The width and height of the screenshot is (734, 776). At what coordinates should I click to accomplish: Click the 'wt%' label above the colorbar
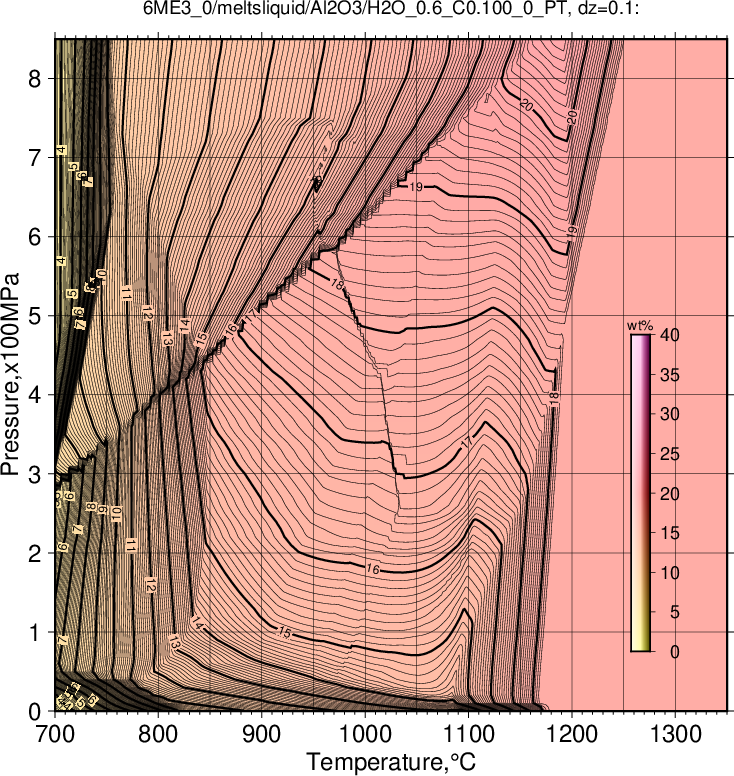coord(640,326)
